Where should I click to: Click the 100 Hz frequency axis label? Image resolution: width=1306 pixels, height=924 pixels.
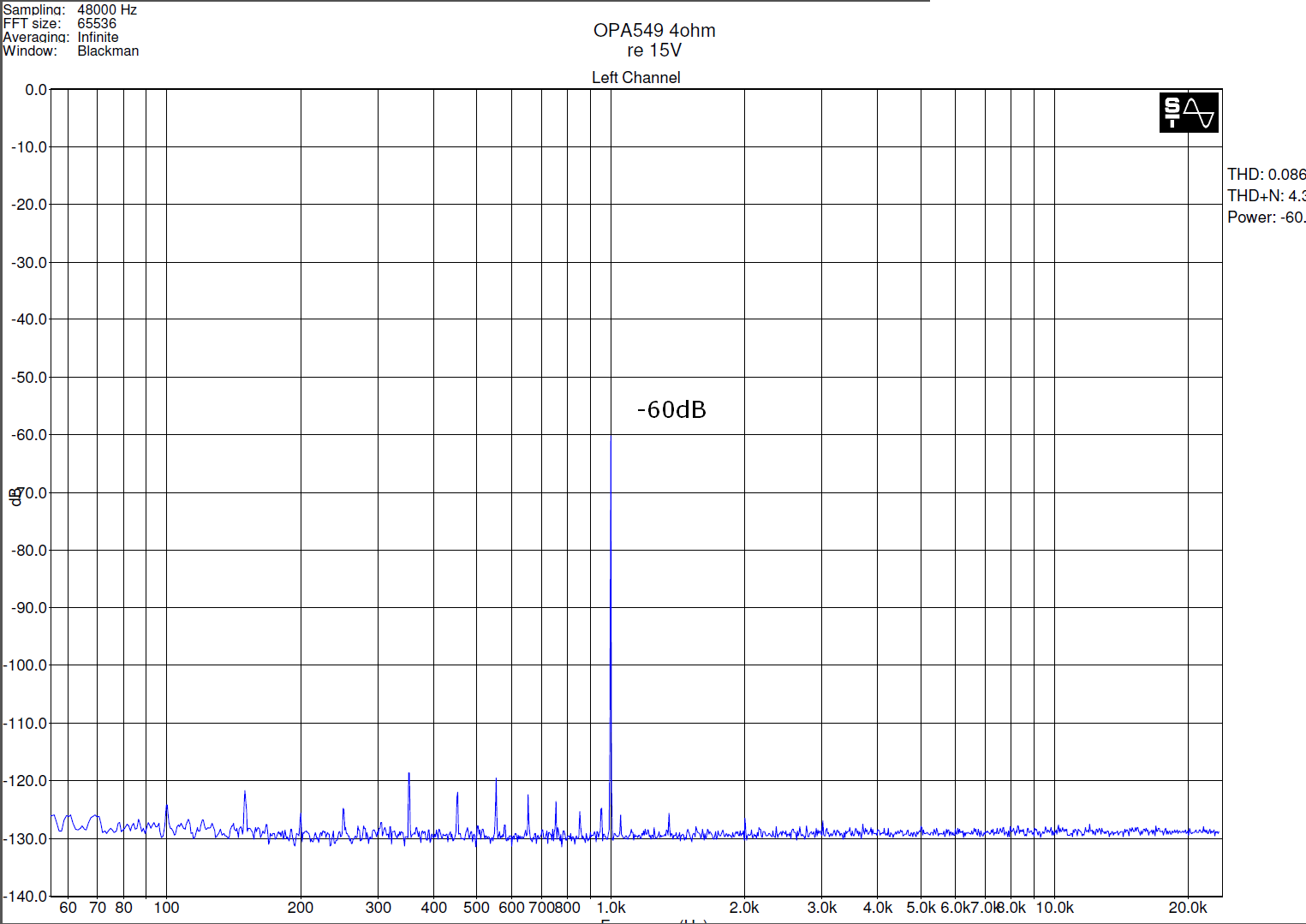tap(166, 908)
